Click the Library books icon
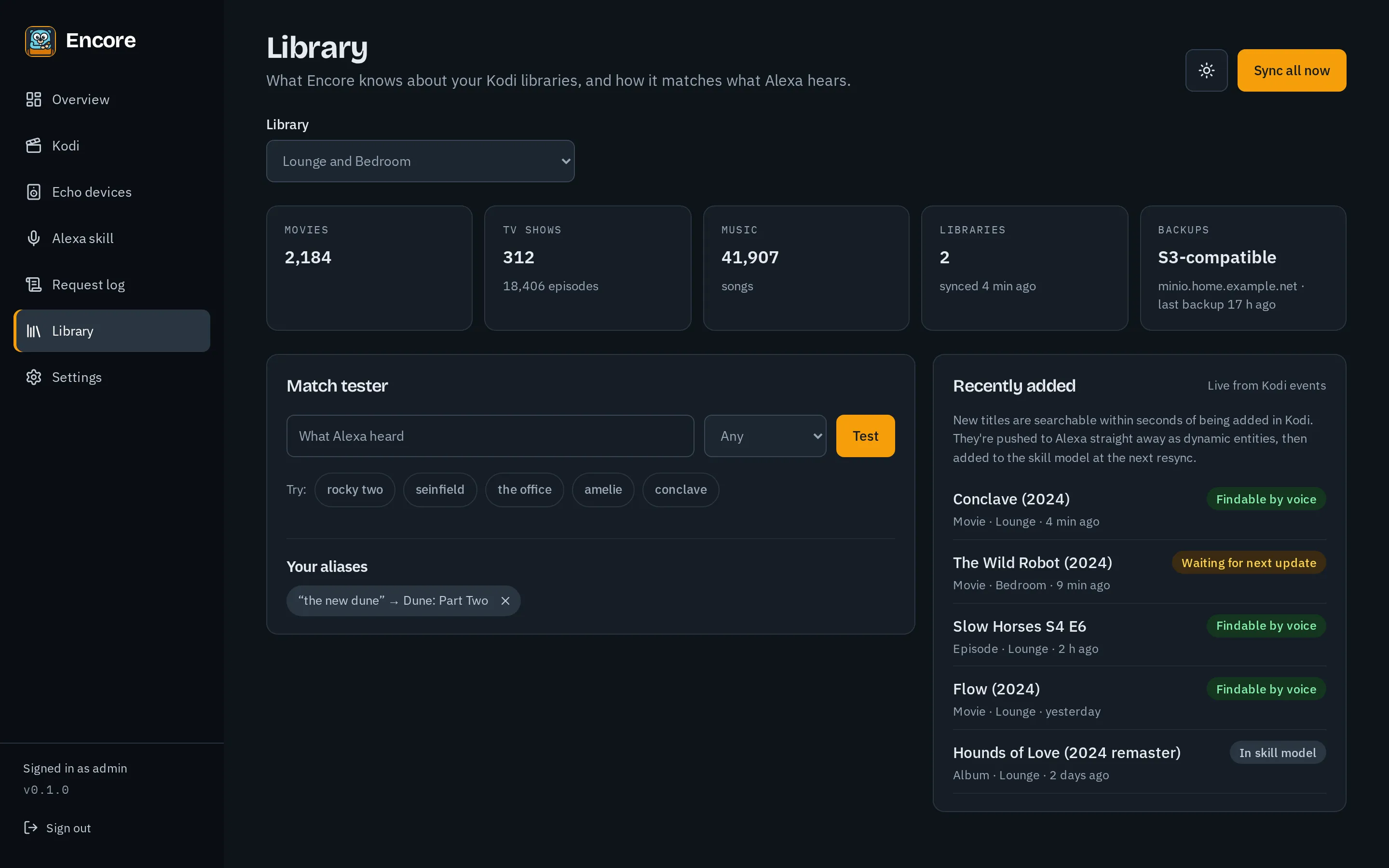The height and width of the screenshot is (868, 1389). [x=34, y=331]
